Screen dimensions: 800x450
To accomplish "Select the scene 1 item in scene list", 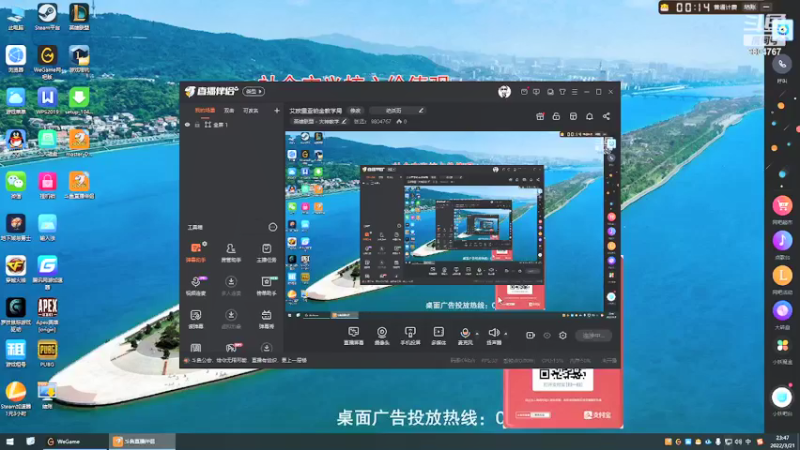I will [x=232, y=124].
